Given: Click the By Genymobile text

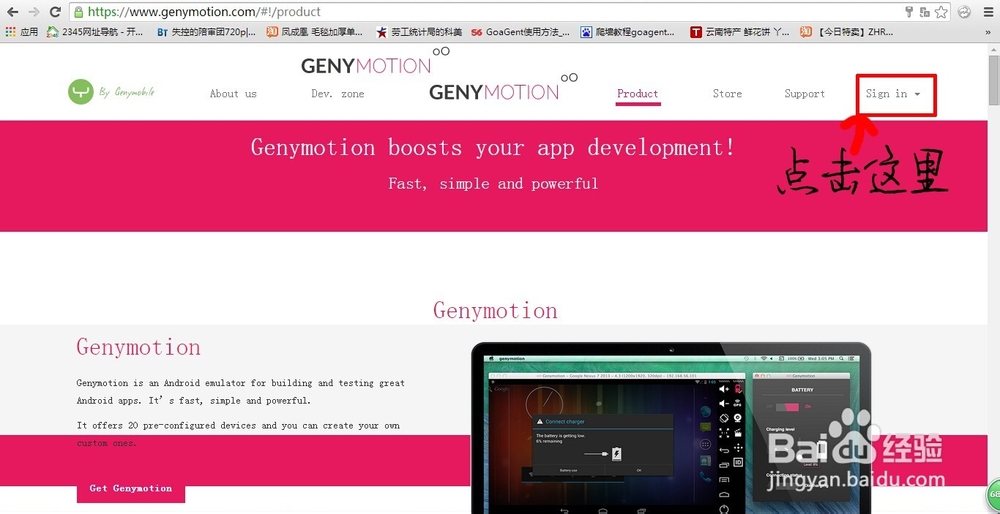Looking at the screenshot, I should (126, 92).
